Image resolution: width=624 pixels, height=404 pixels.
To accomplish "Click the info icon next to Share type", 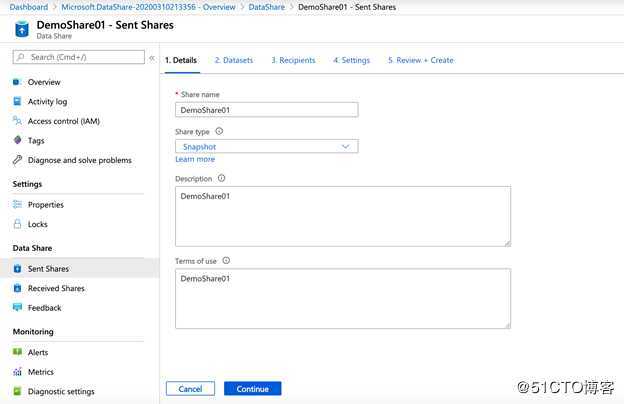I will pos(219,131).
